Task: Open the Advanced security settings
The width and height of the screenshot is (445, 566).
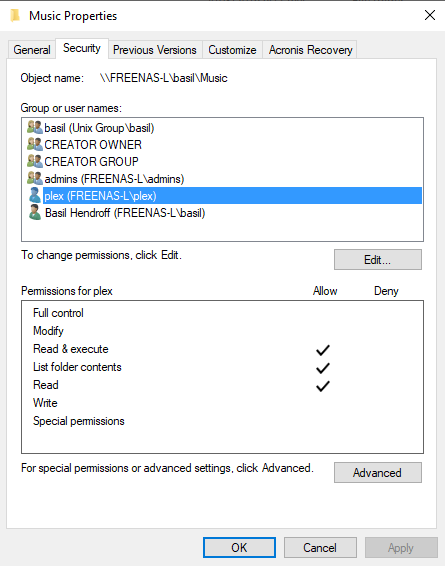Action: [378, 473]
